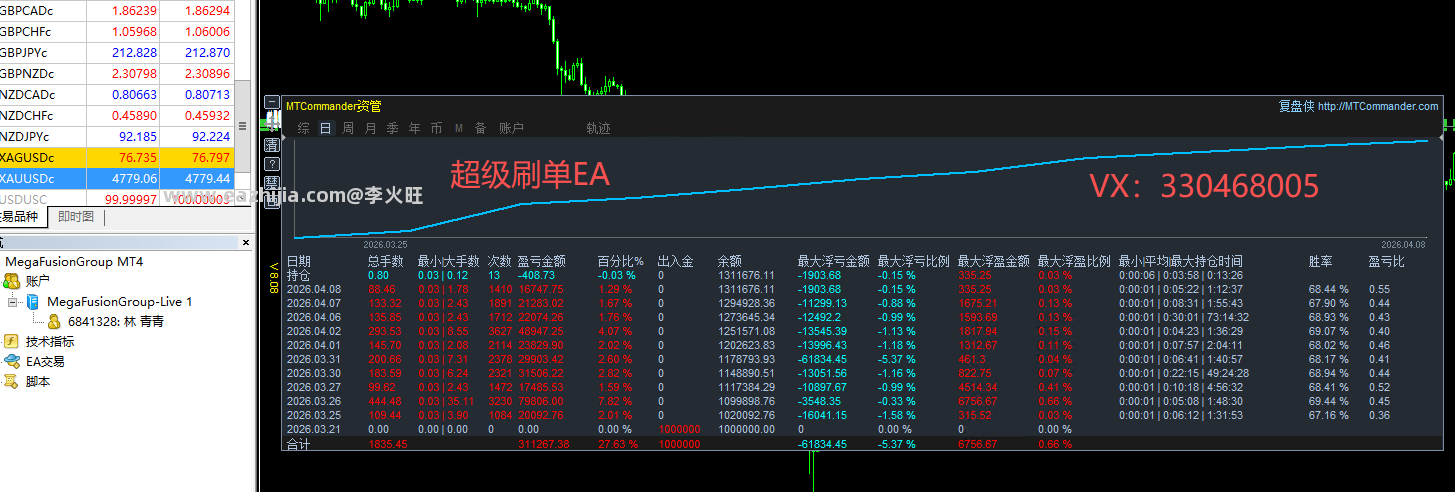
Task: Select the M tab in MTCommander
Action: pos(458,128)
